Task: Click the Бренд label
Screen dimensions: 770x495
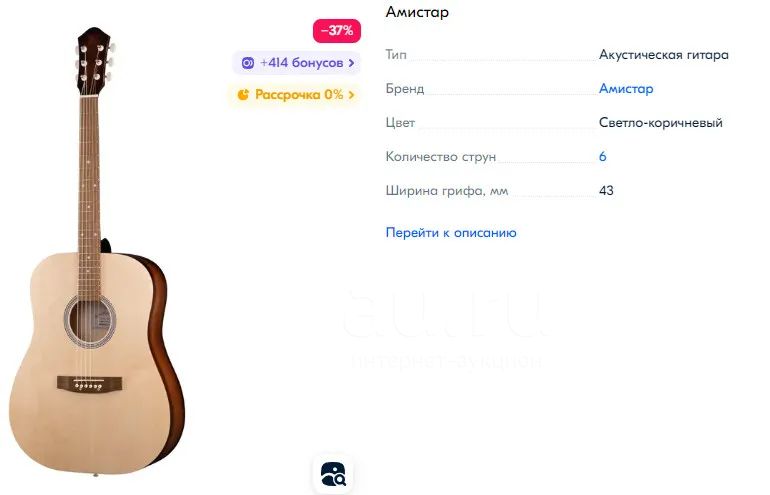Action: [x=405, y=89]
